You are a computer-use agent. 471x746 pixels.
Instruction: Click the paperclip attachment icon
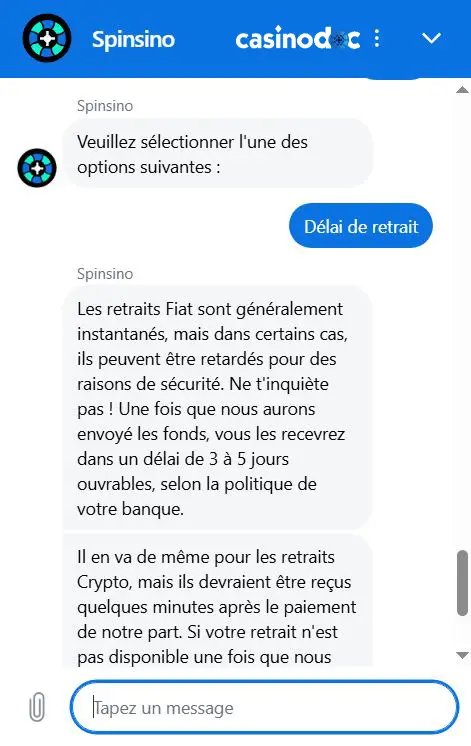point(37,707)
